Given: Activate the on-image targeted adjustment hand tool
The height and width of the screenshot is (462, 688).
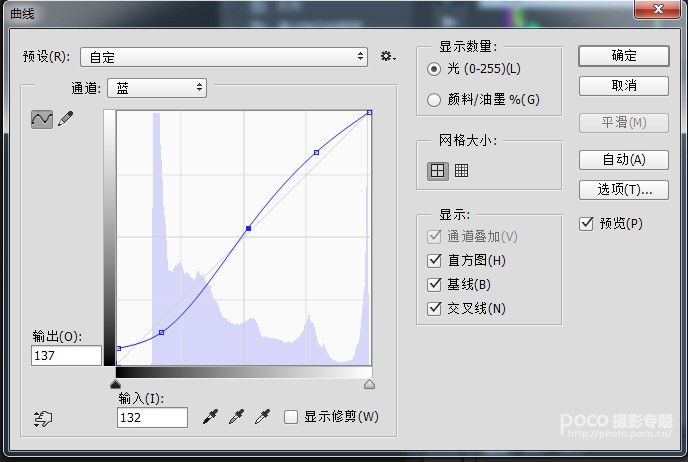Looking at the screenshot, I should click(43, 419).
